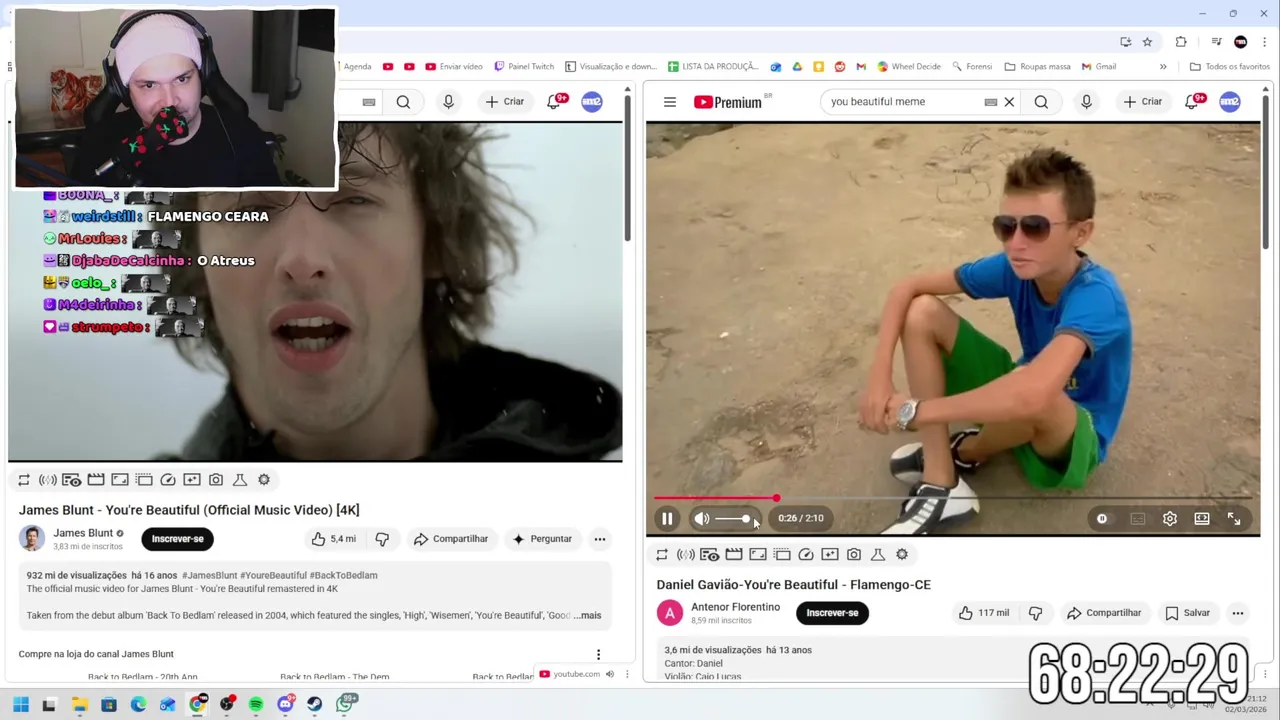Dislike the James Blunt video
This screenshot has height=720, width=1280.
click(382, 539)
